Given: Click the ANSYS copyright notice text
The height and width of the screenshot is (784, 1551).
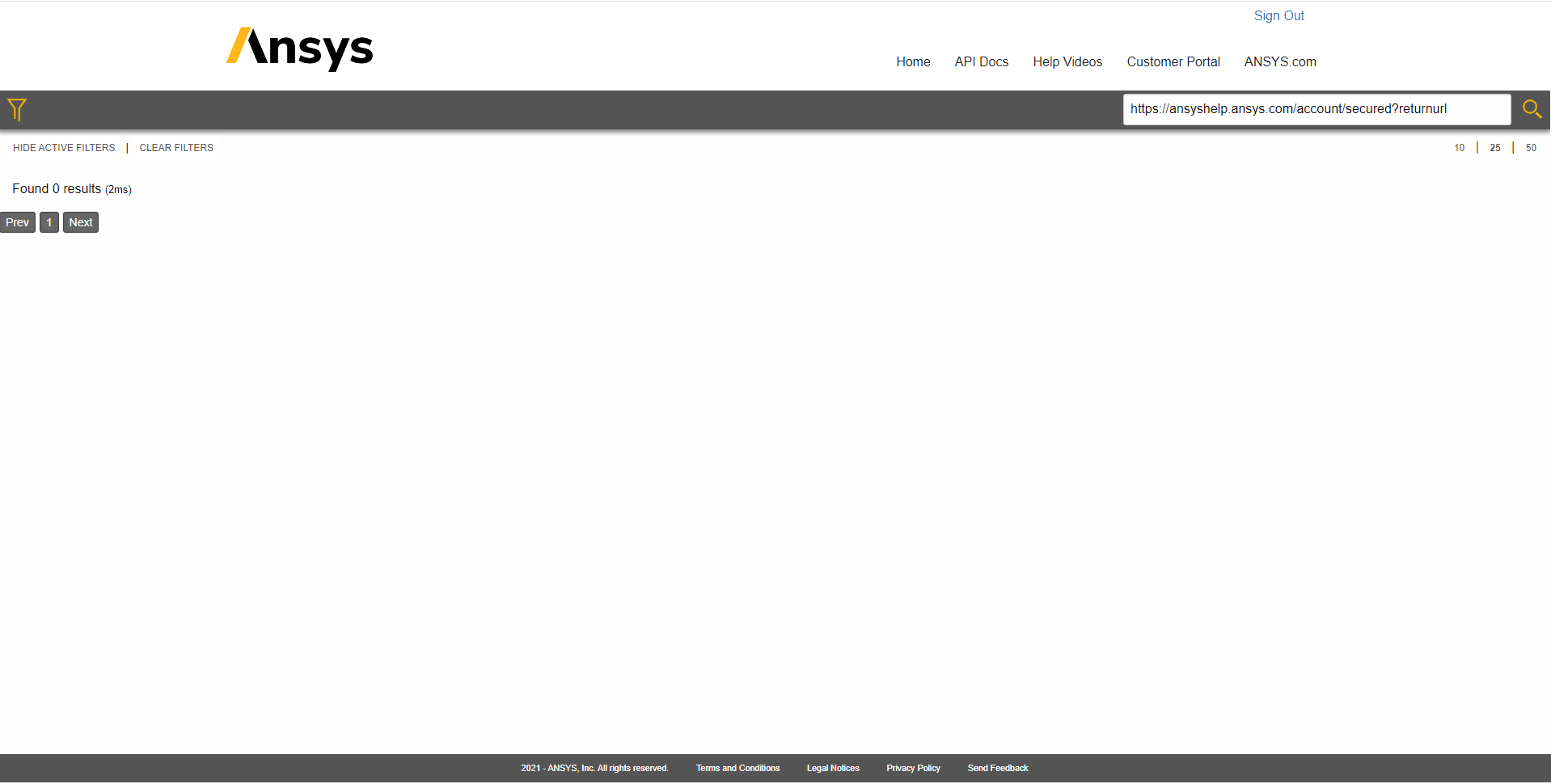Looking at the screenshot, I should tap(594, 768).
